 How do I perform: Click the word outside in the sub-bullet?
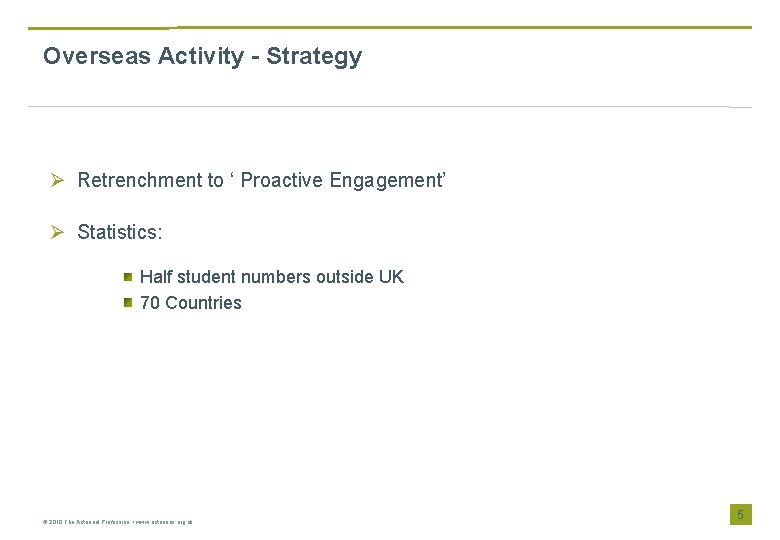(x=345, y=276)
